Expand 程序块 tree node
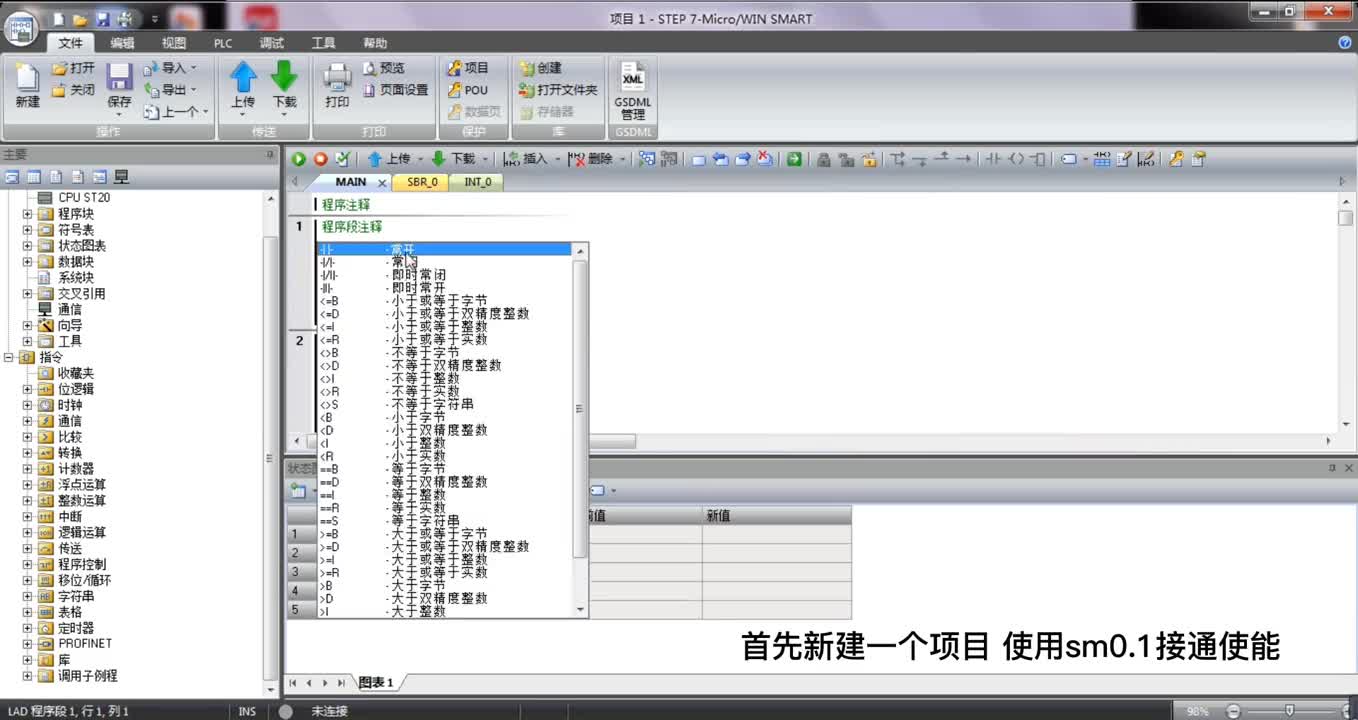Viewport: 1358px width, 720px height. 28,214
